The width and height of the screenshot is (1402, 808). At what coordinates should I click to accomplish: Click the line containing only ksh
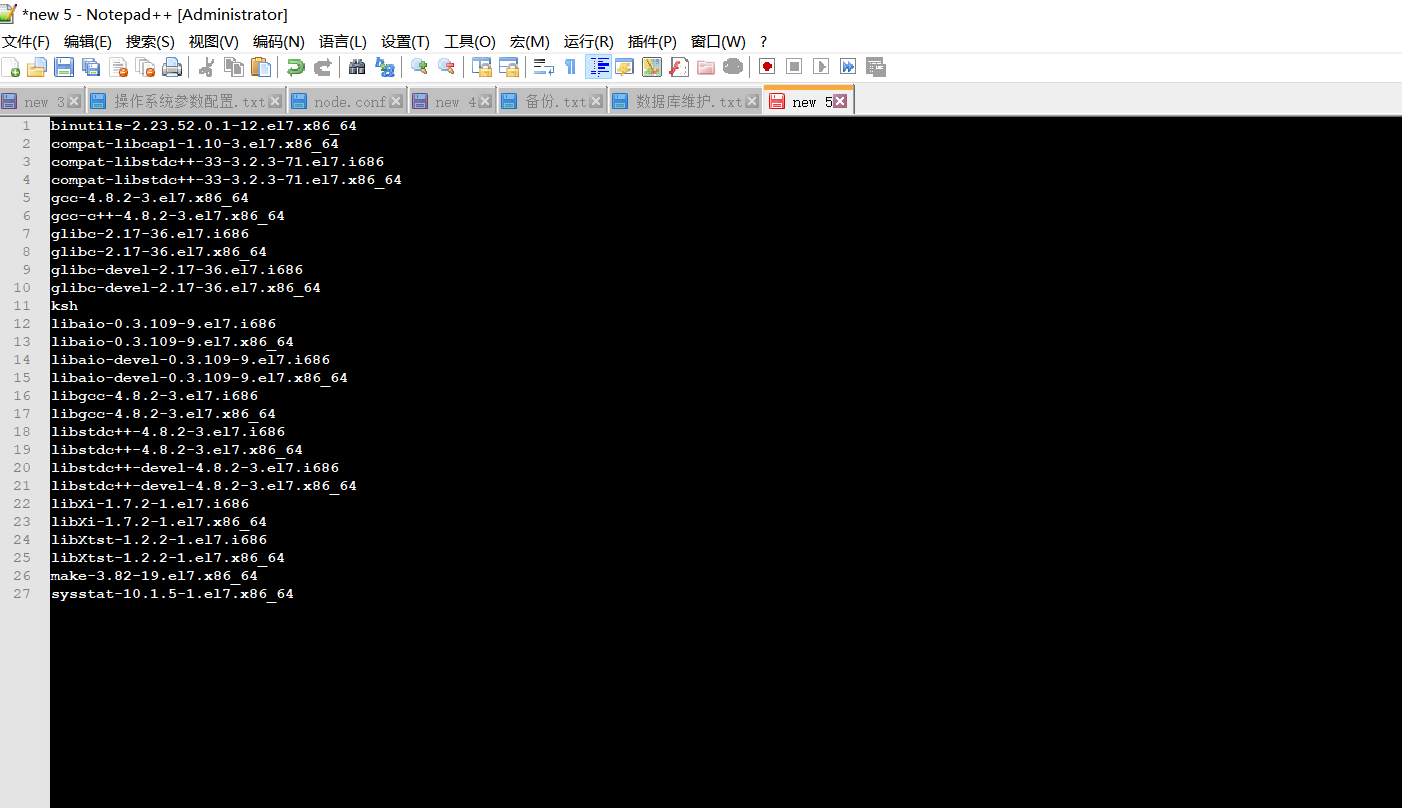click(64, 306)
